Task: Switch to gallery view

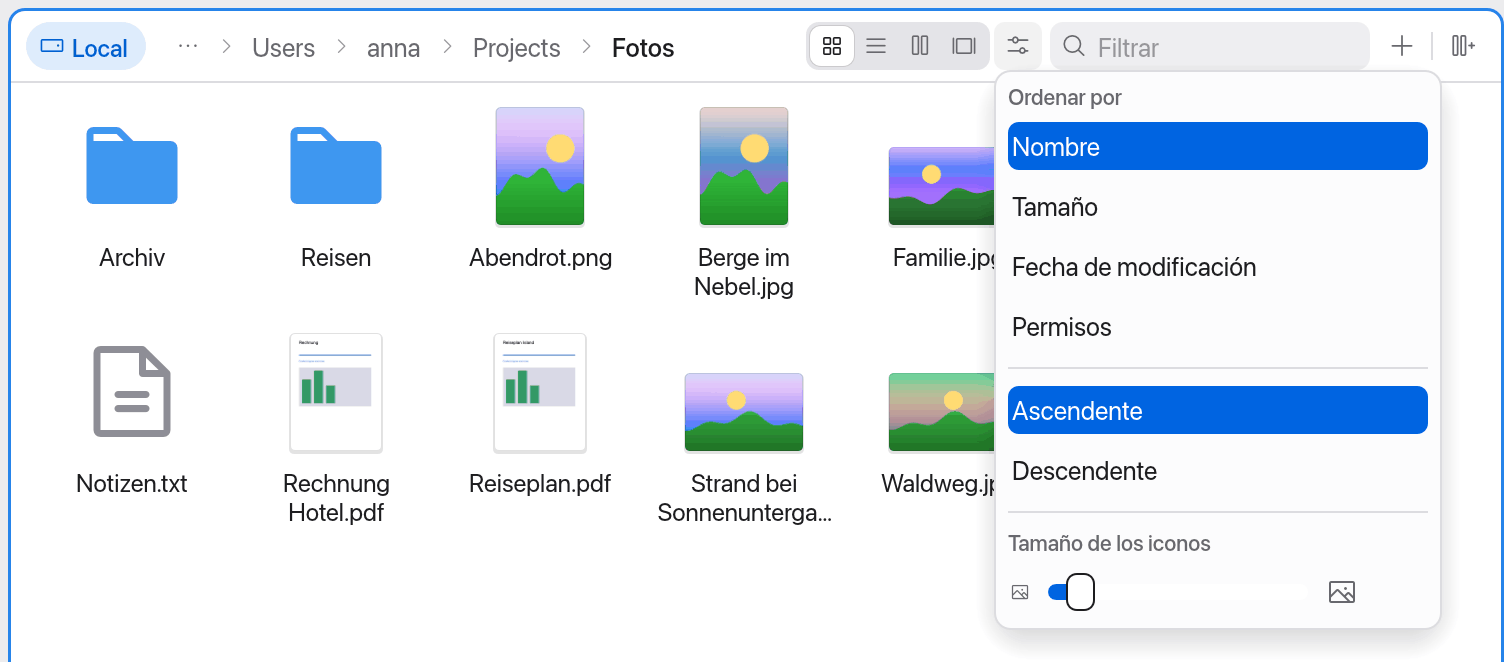Action: [964, 46]
